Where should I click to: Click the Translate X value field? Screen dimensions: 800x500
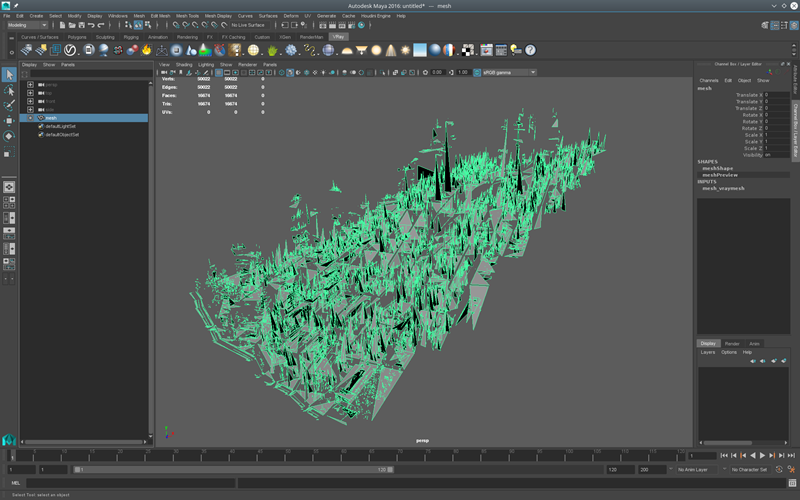coord(776,95)
